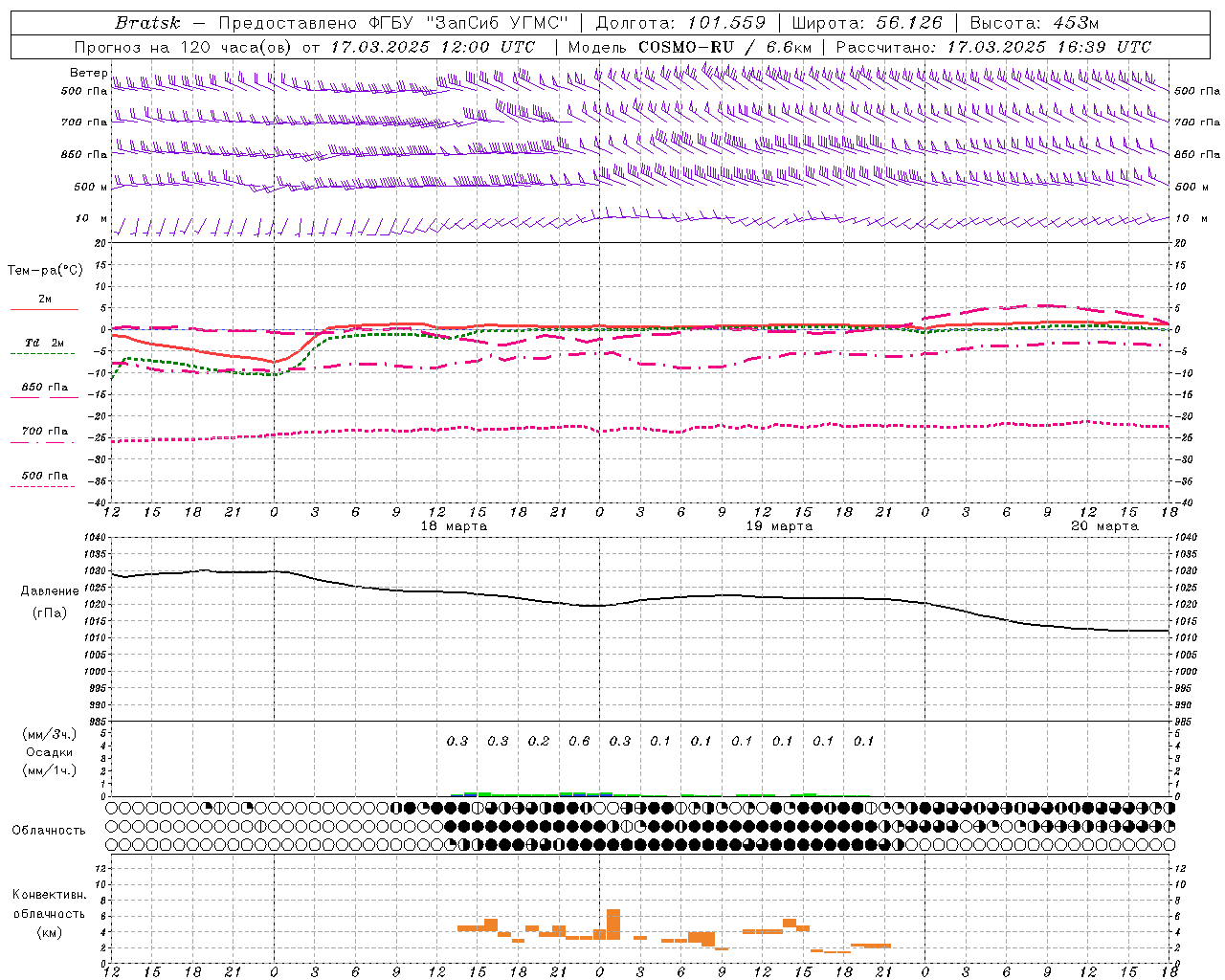Click the left '500 м' wind level label
This screenshot has height=980, width=1225.
point(91,187)
